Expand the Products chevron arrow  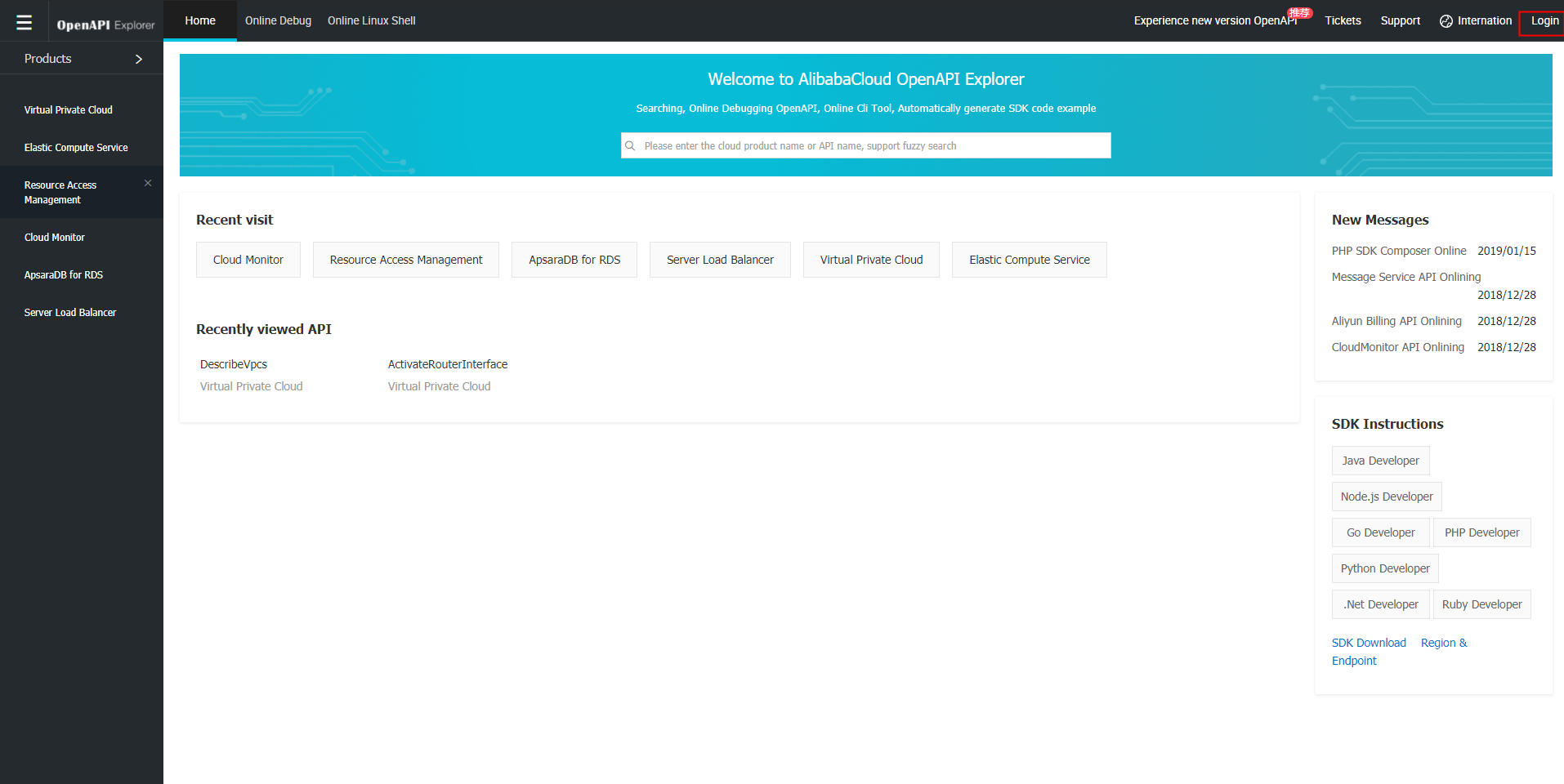tap(139, 59)
